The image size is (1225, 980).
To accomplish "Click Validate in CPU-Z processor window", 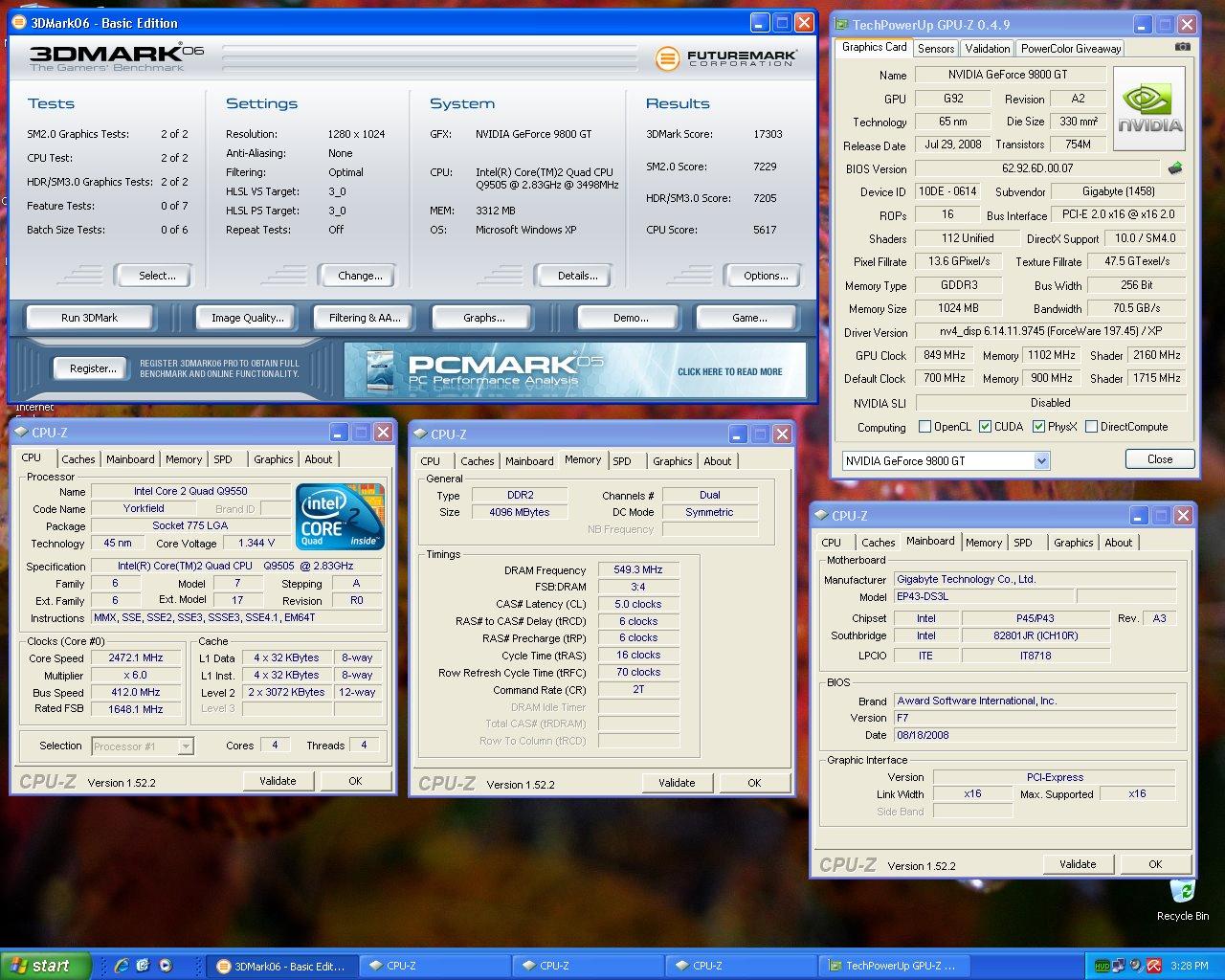I will pos(278,781).
